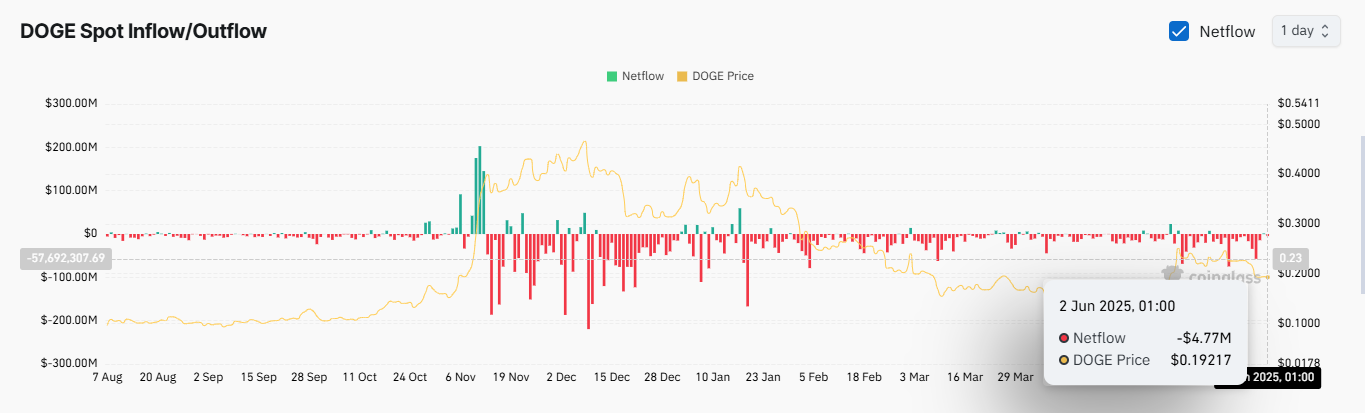Click the 2 Sep date label
The image size is (1365, 413).
tap(207, 378)
